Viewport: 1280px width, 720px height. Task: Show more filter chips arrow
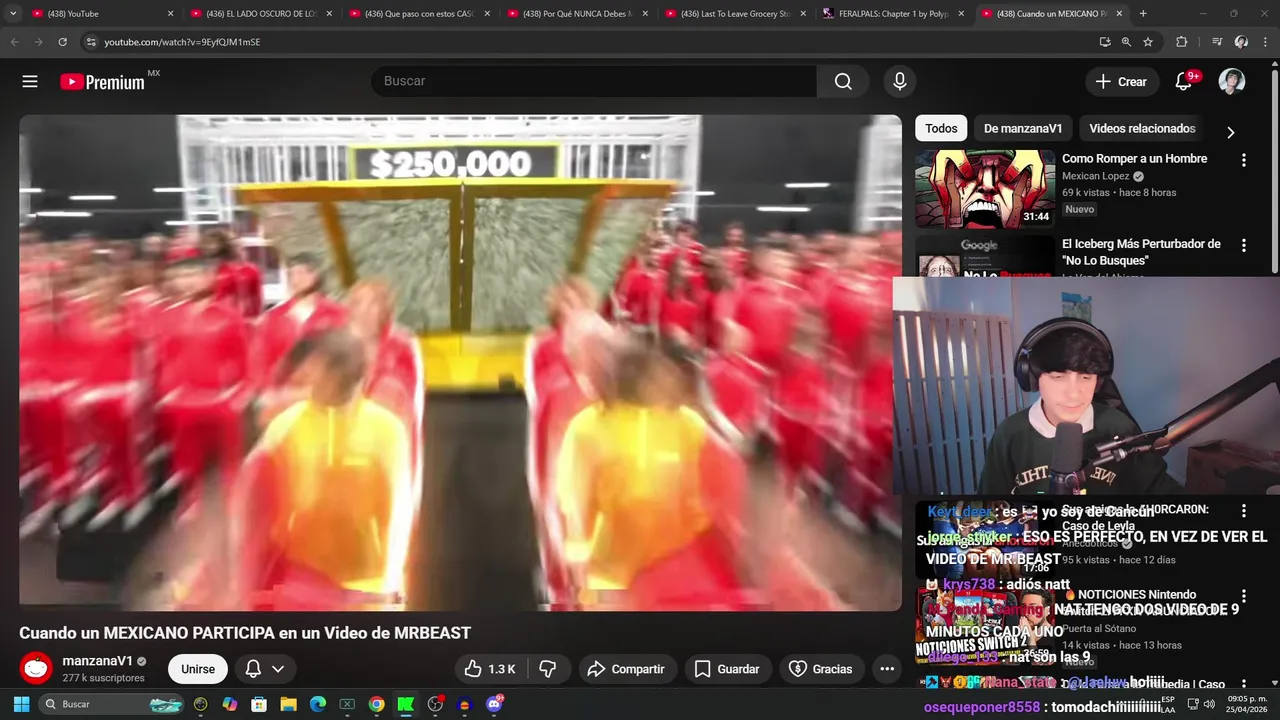coord(1230,132)
